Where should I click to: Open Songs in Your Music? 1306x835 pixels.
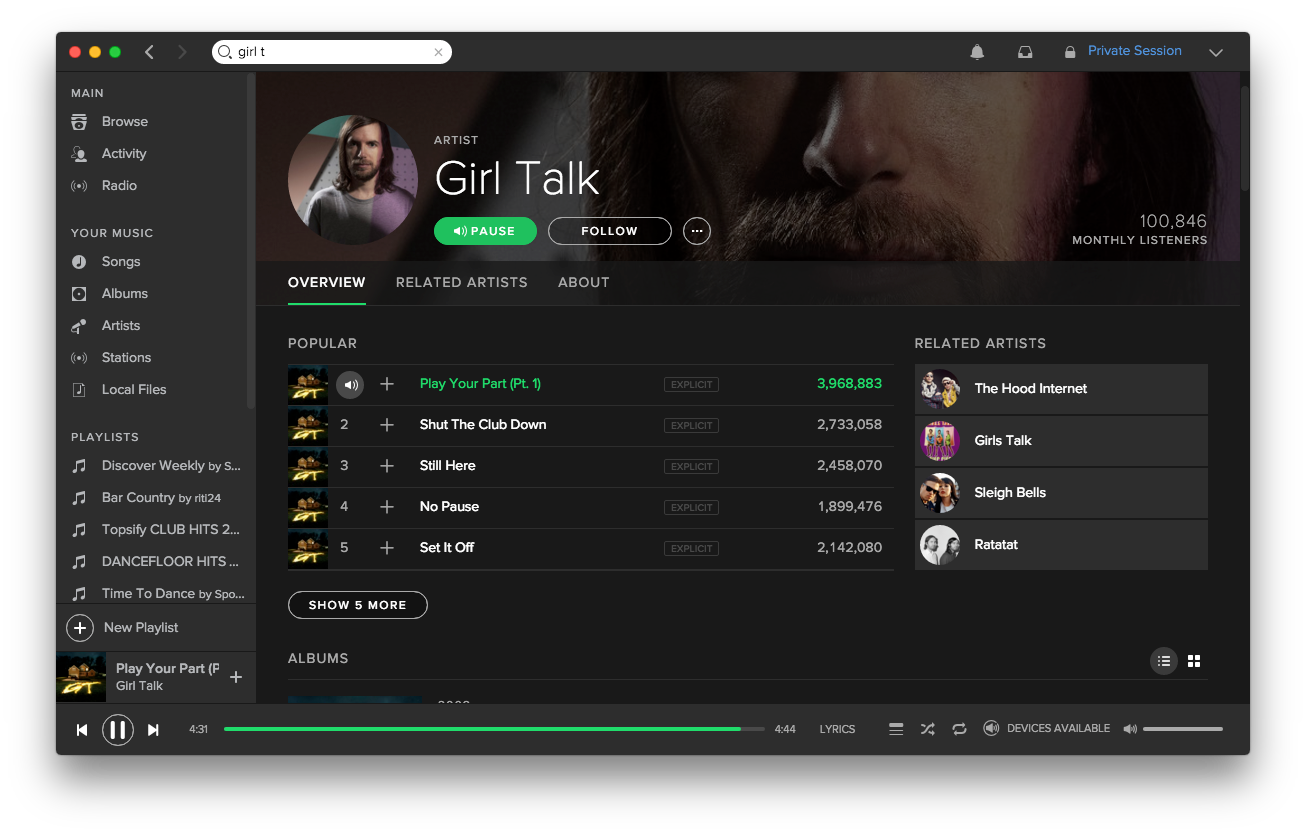pyautogui.click(x=121, y=262)
